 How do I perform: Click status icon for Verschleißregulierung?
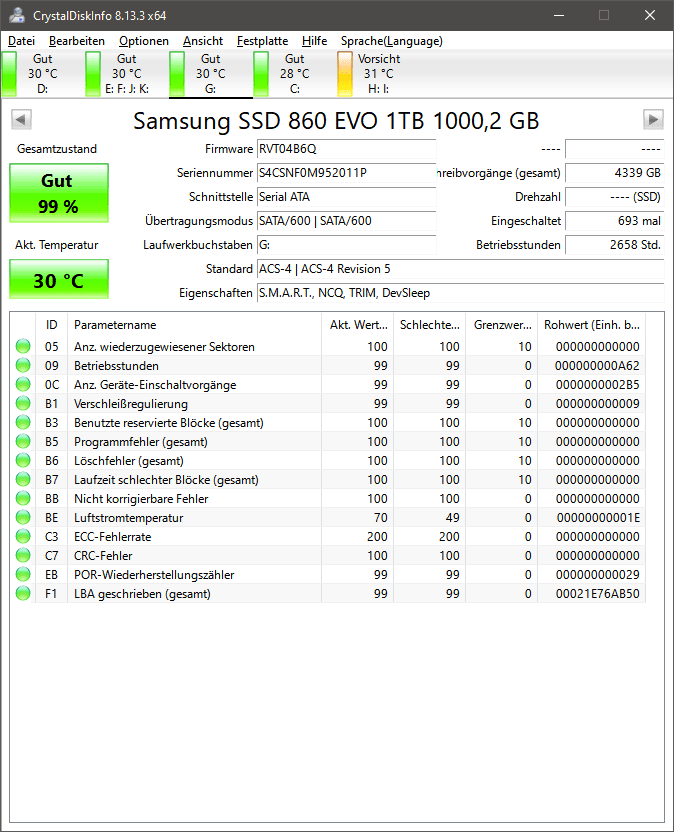[23, 403]
